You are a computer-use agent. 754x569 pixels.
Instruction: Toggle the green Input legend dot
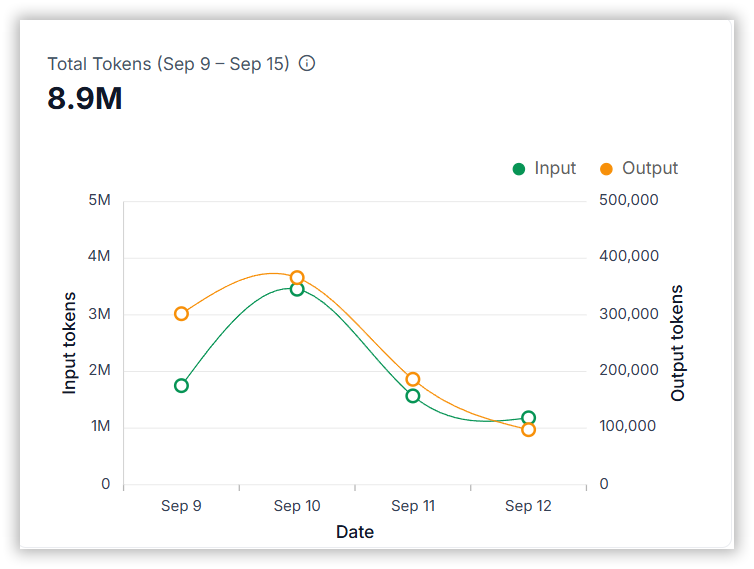coord(519,169)
